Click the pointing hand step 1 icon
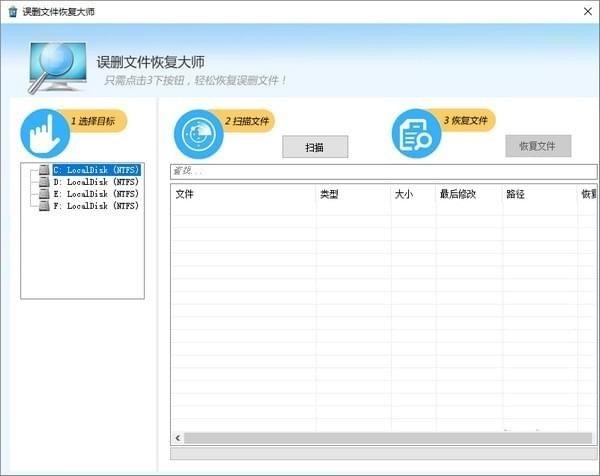The image size is (600, 476). [x=45, y=134]
